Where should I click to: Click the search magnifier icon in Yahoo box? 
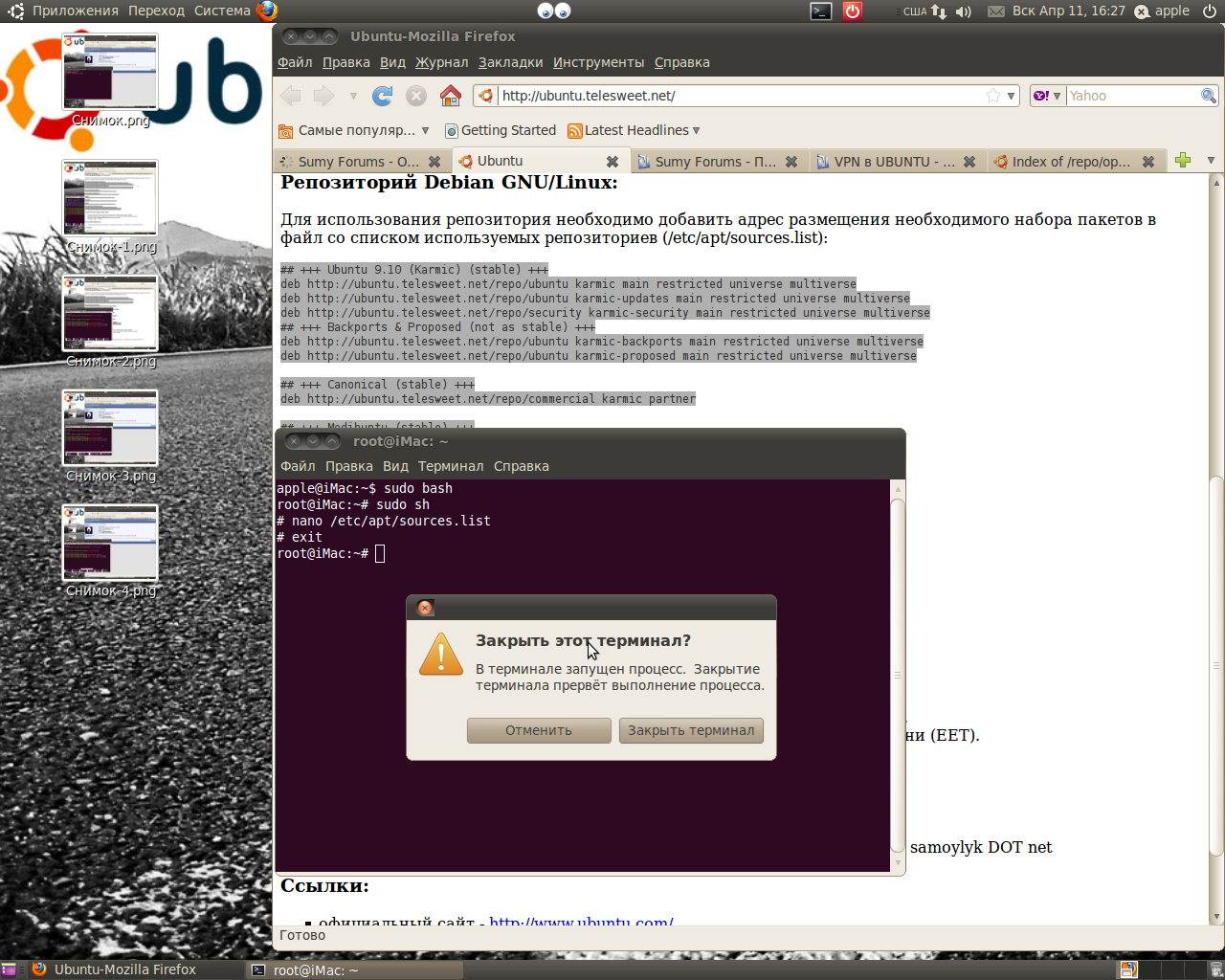click(x=1209, y=96)
